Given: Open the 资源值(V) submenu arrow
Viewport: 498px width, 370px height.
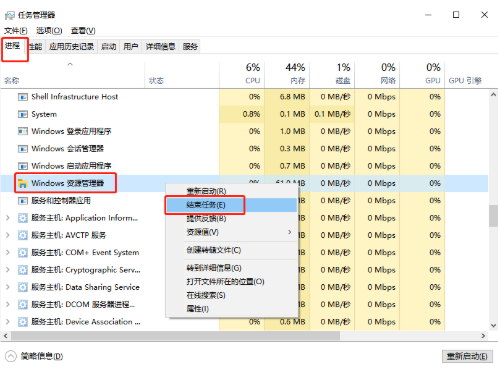Looking at the screenshot, I should click(x=289, y=232).
